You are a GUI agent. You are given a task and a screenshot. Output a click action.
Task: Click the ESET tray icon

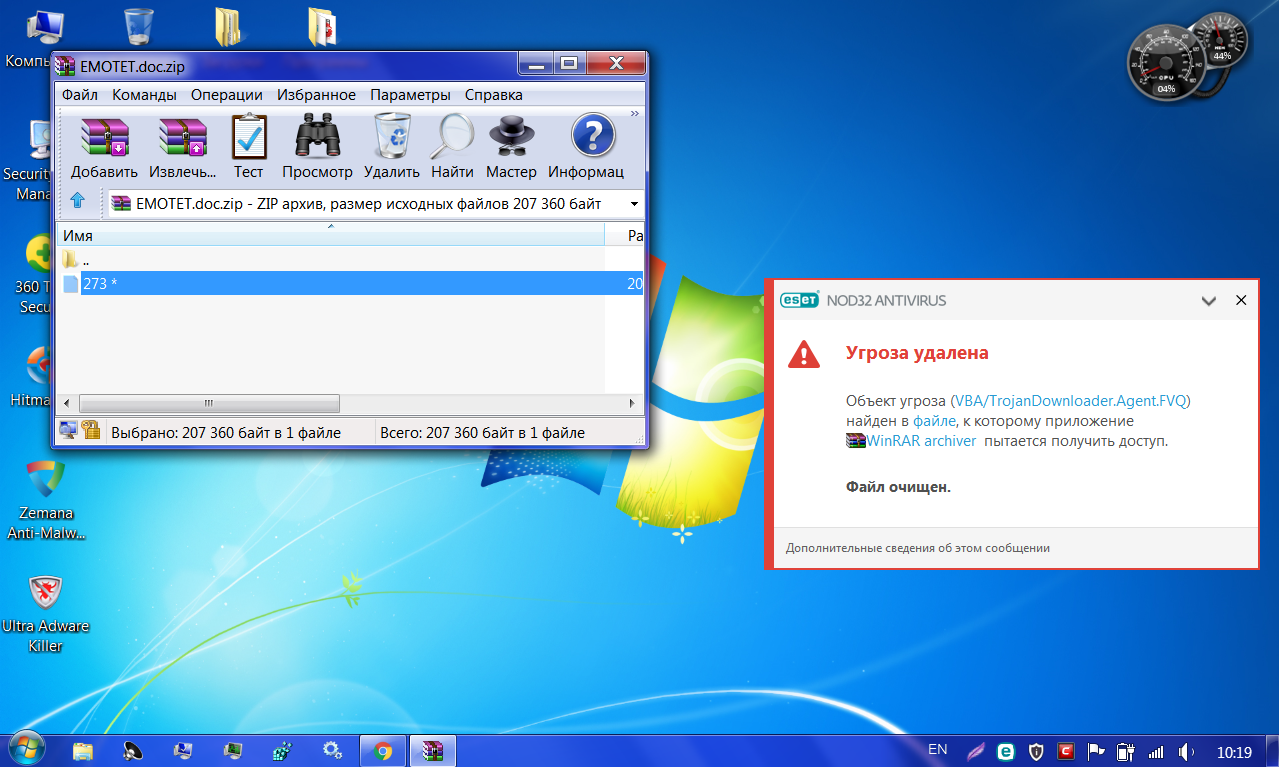pos(1007,750)
